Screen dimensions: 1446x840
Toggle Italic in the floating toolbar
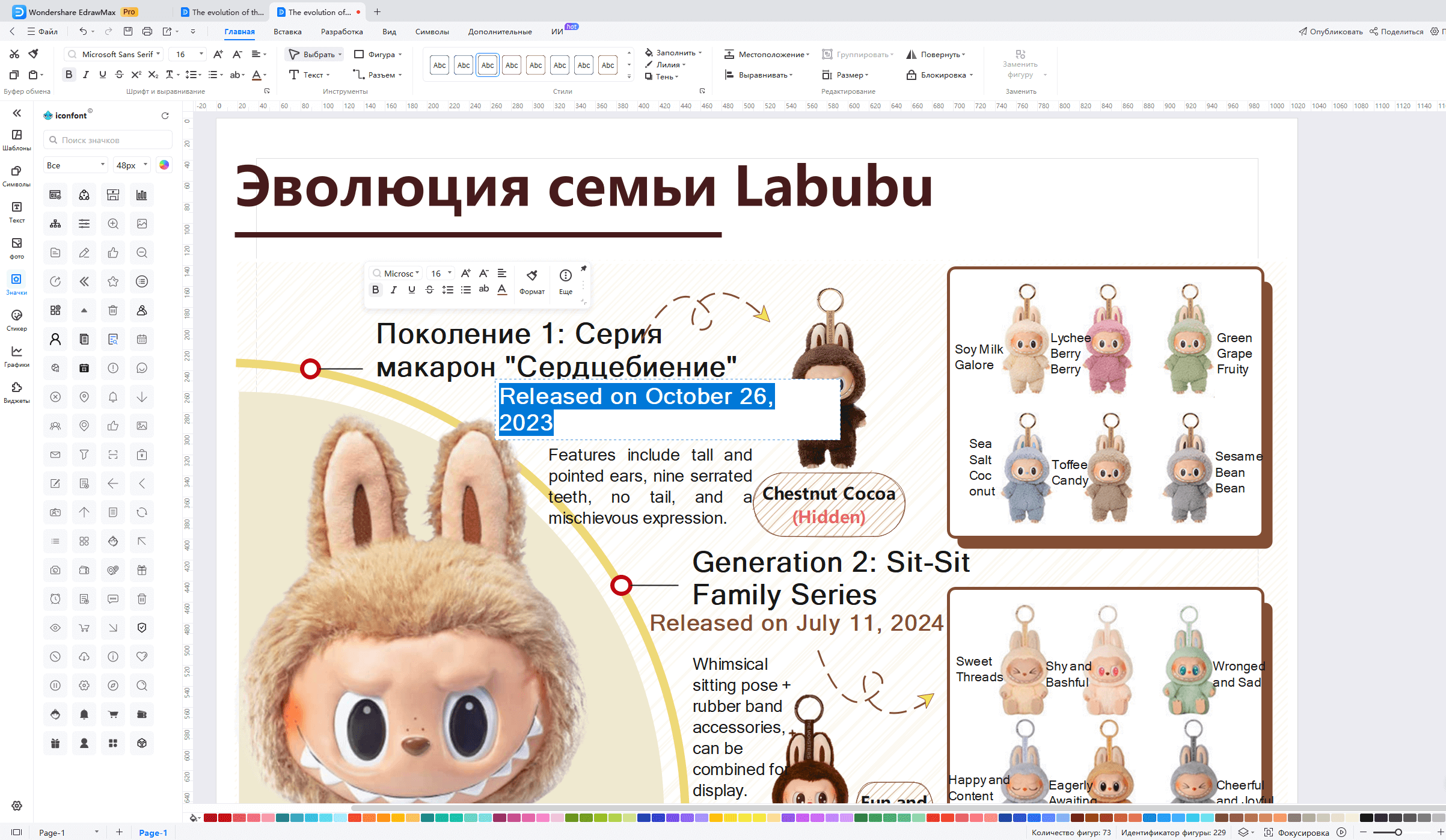point(394,290)
